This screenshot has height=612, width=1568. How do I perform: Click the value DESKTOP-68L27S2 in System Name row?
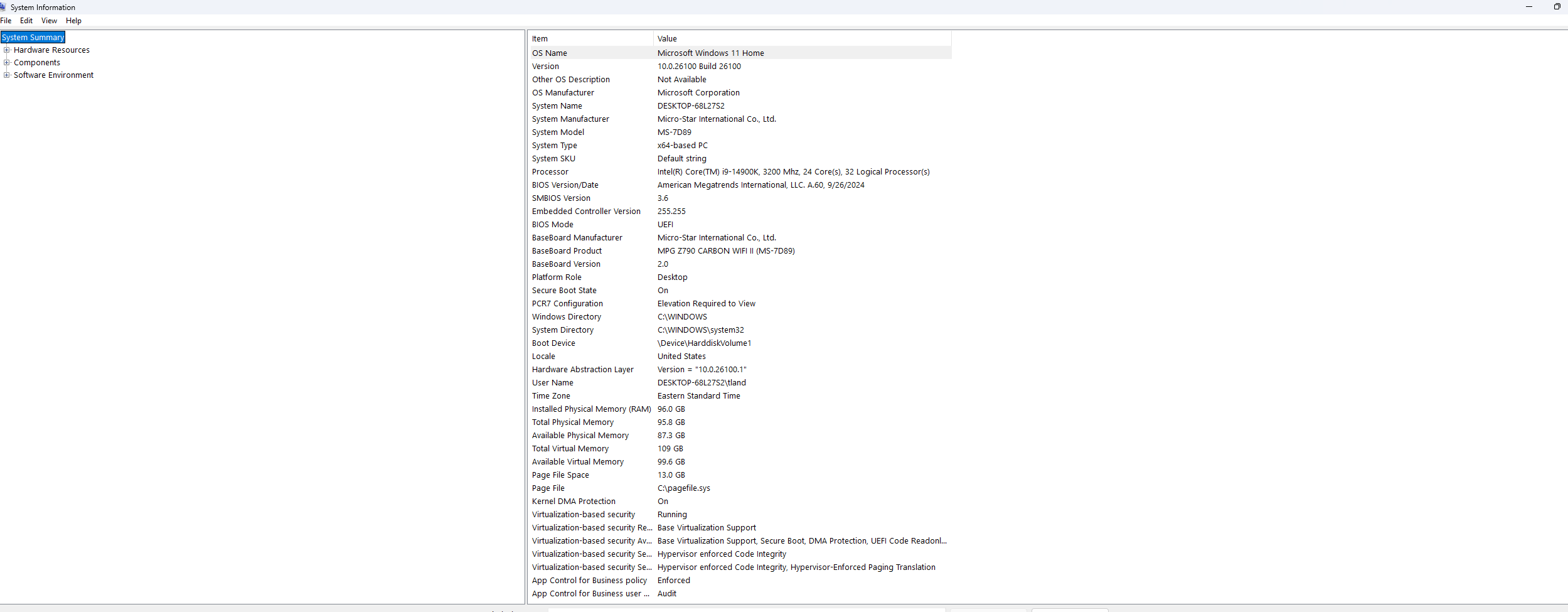pyautogui.click(x=691, y=106)
